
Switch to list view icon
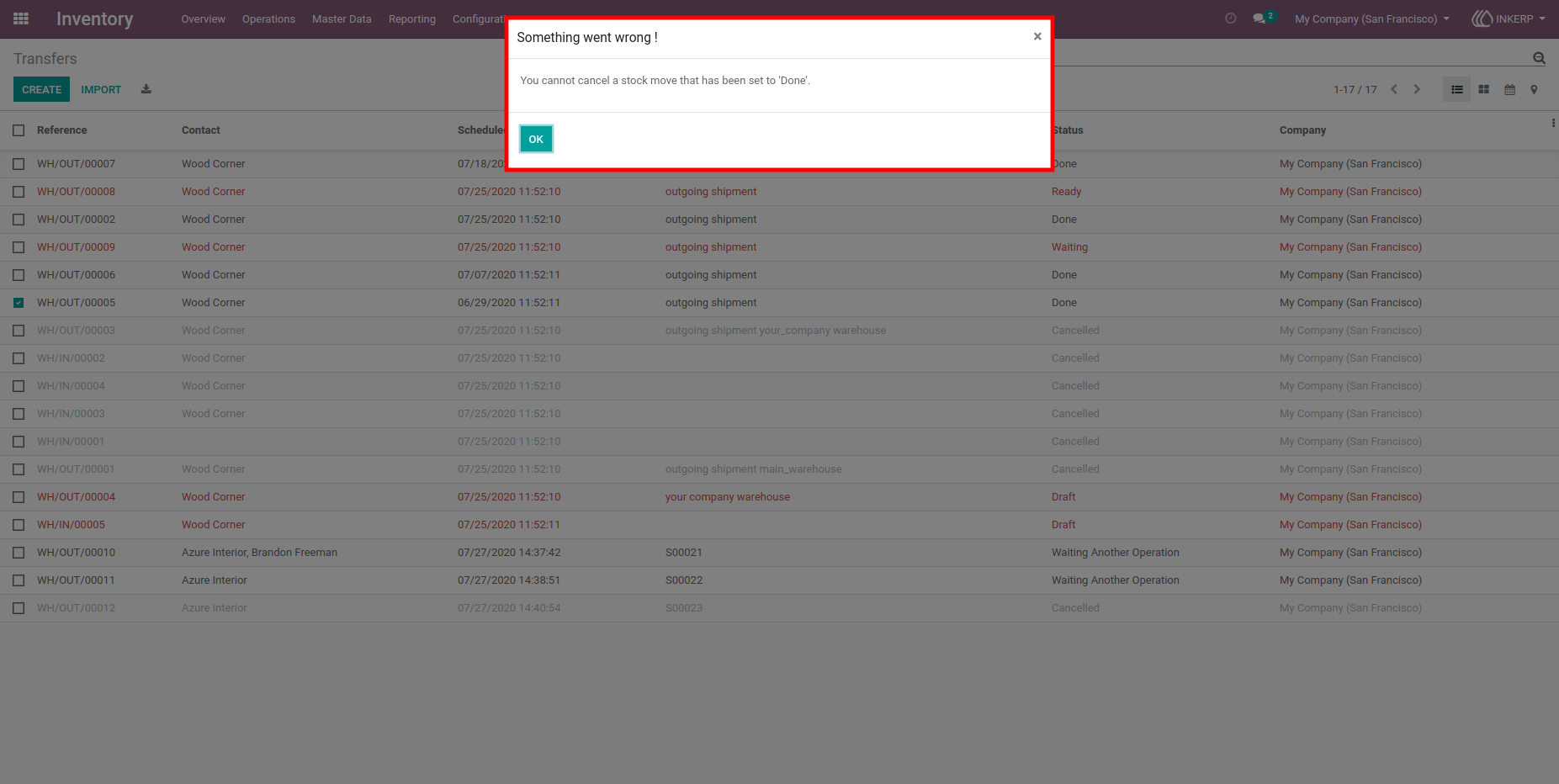[1457, 89]
